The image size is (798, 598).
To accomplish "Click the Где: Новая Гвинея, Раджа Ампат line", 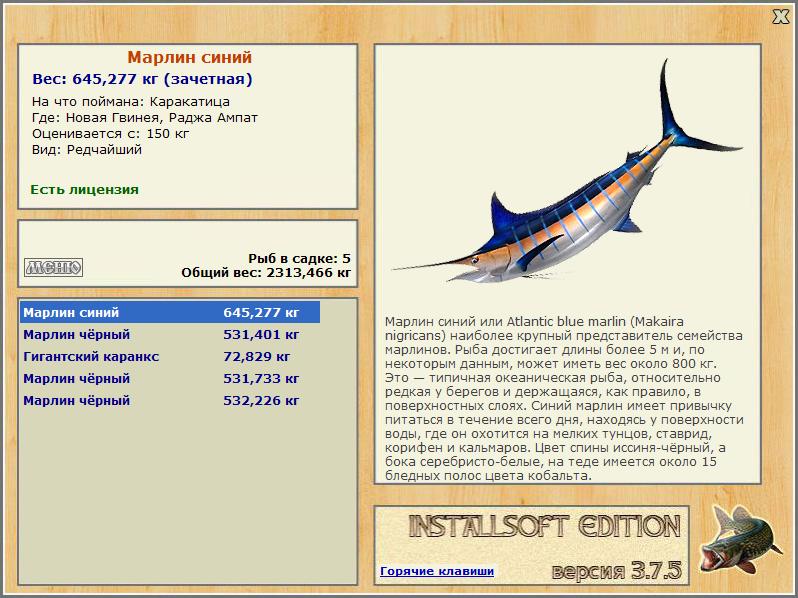I will pyautogui.click(x=145, y=118).
